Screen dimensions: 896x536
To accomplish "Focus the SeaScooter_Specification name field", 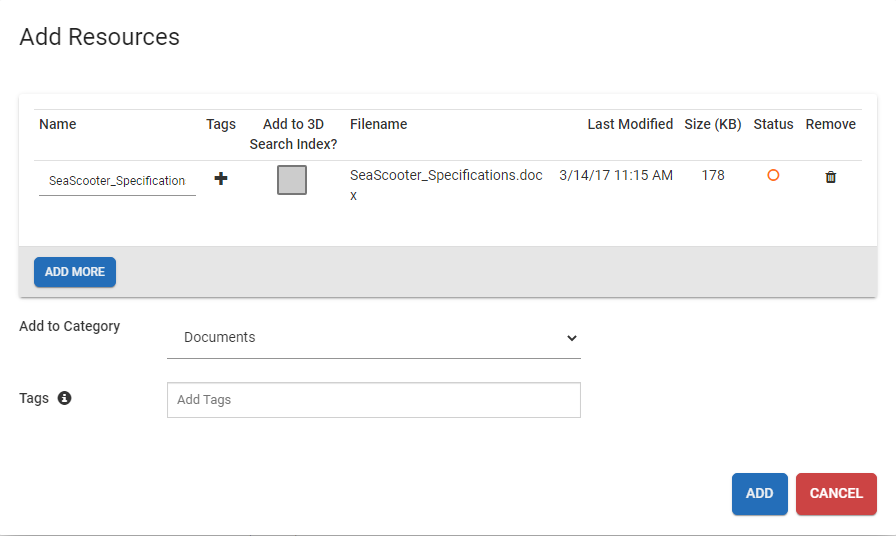I will [117, 181].
